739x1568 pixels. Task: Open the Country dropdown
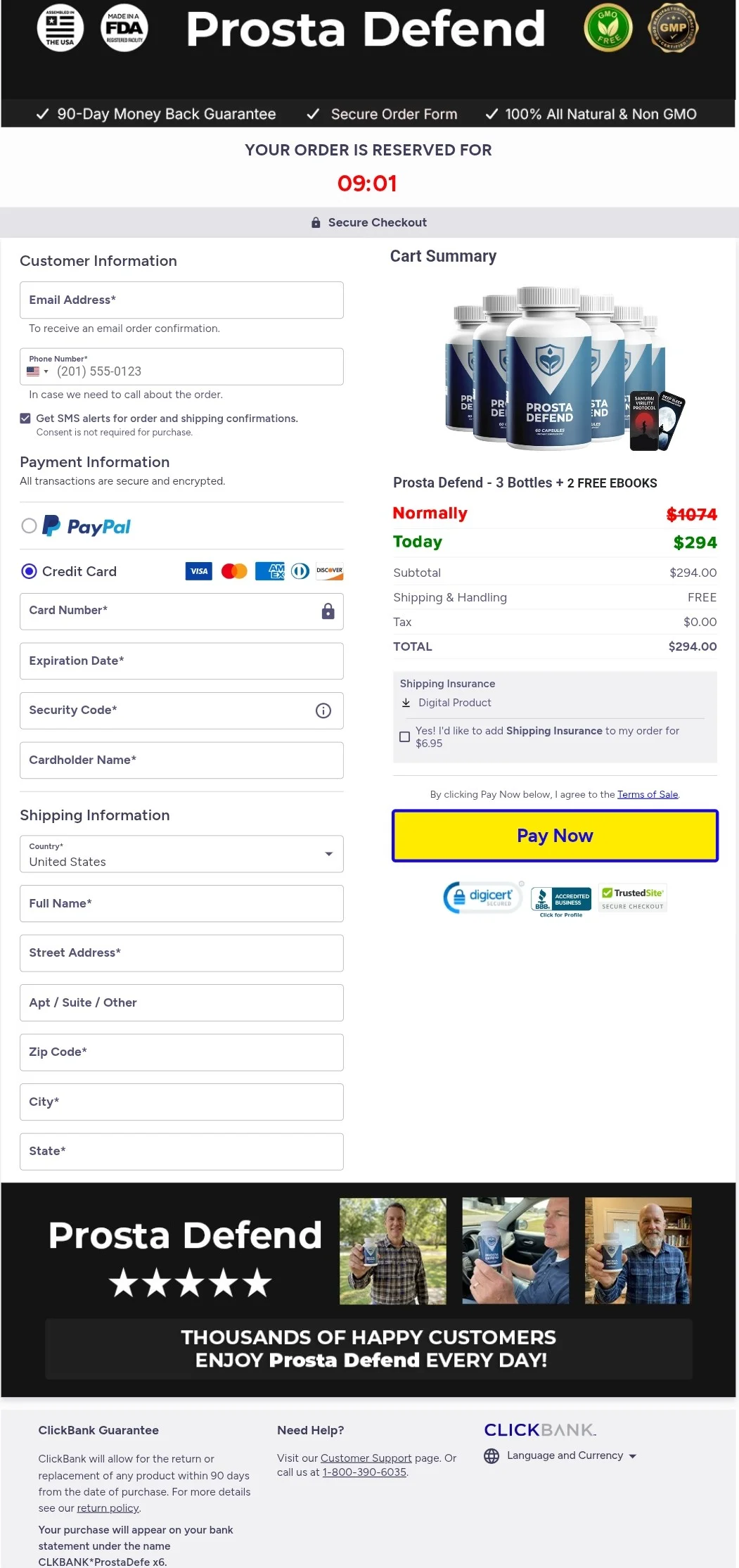coord(181,854)
